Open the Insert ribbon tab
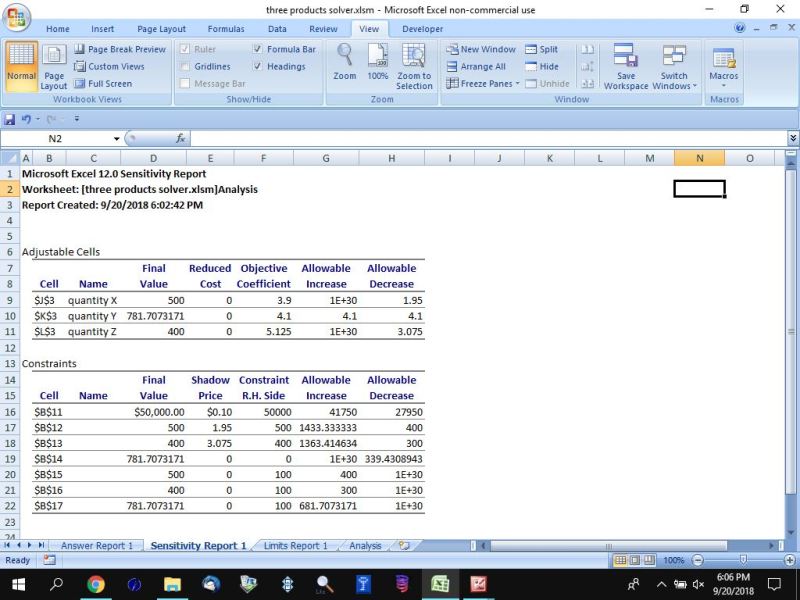This screenshot has height=600, width=800. coord(103,29)
